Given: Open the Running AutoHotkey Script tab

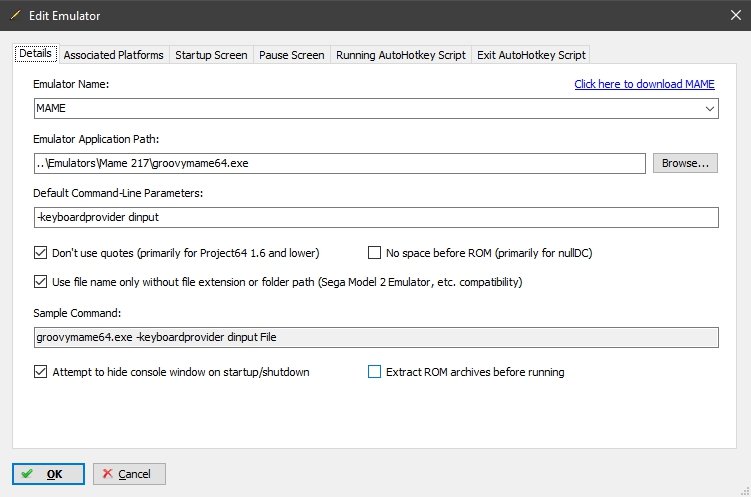Looking at the screenshot, I should (x=400, y=55).
